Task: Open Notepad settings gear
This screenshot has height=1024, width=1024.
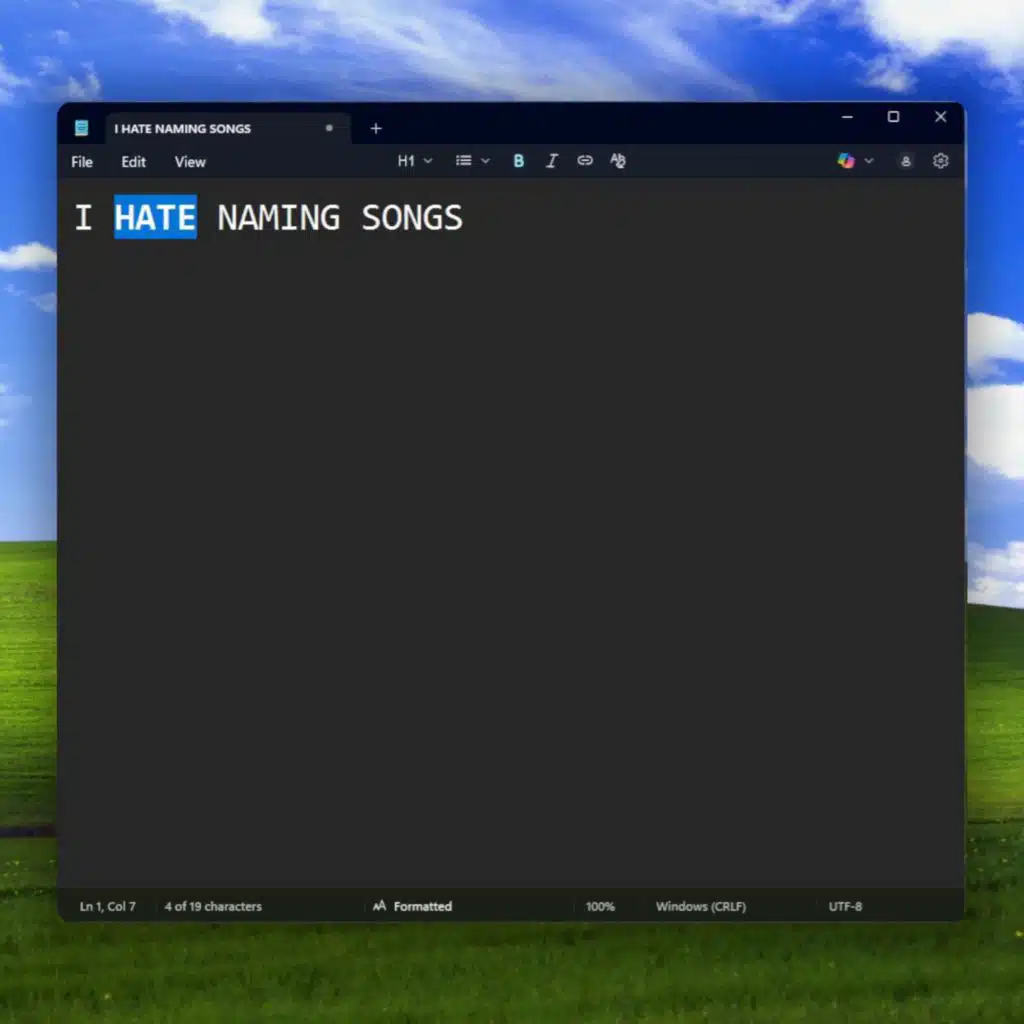Action: (x=940, y=161)
